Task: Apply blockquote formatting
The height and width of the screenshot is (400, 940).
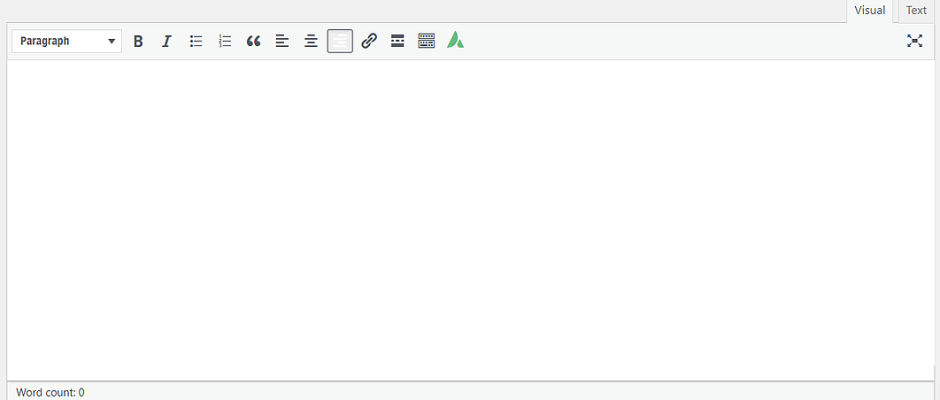Action: tap(254, 41)
